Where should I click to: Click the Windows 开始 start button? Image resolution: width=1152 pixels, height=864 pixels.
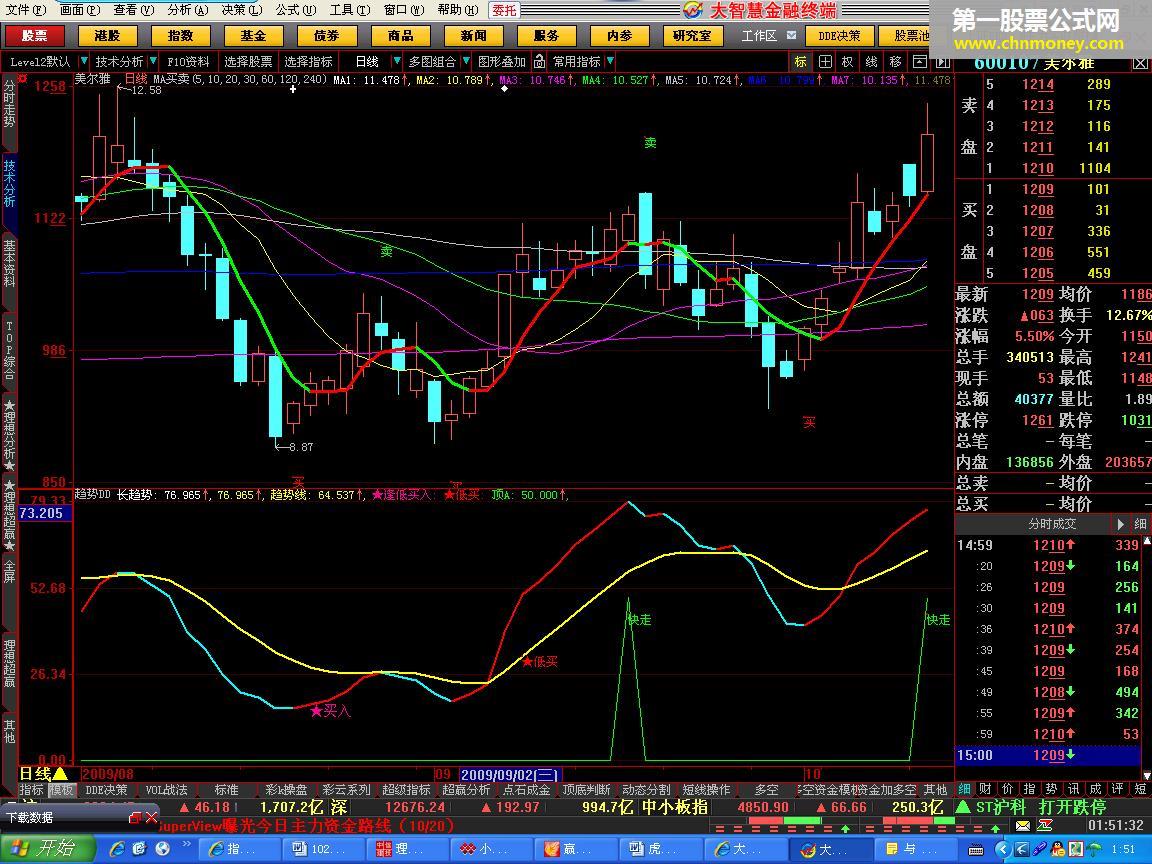(46, 849)
